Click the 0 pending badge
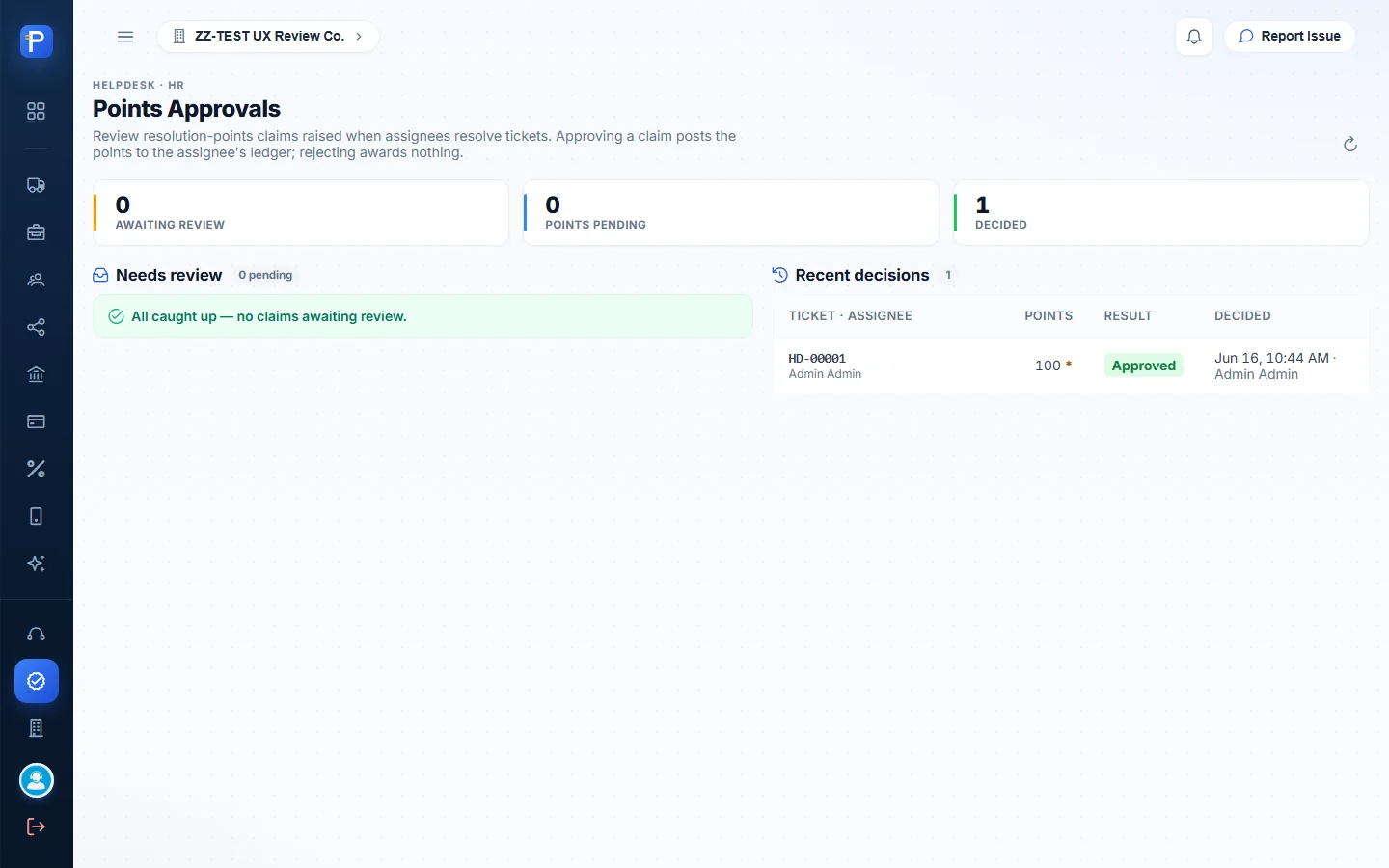 coord(265,275)
